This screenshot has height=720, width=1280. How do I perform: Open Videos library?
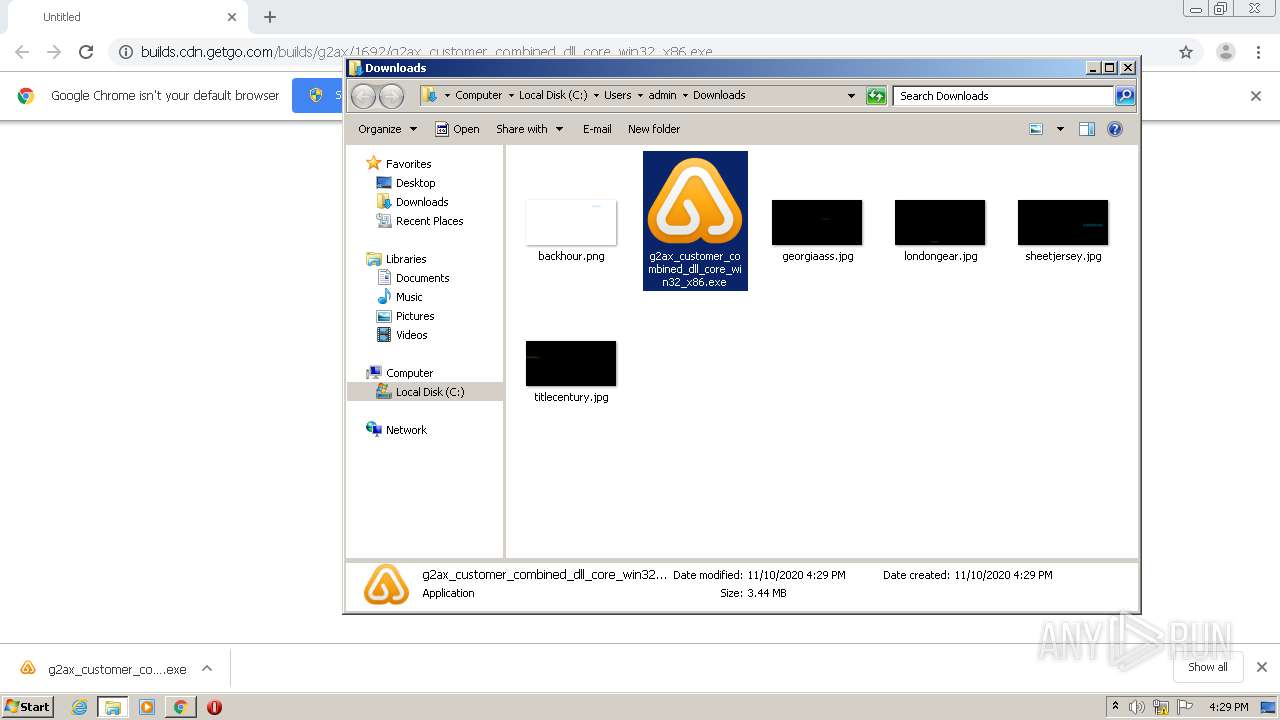(402, 335)
